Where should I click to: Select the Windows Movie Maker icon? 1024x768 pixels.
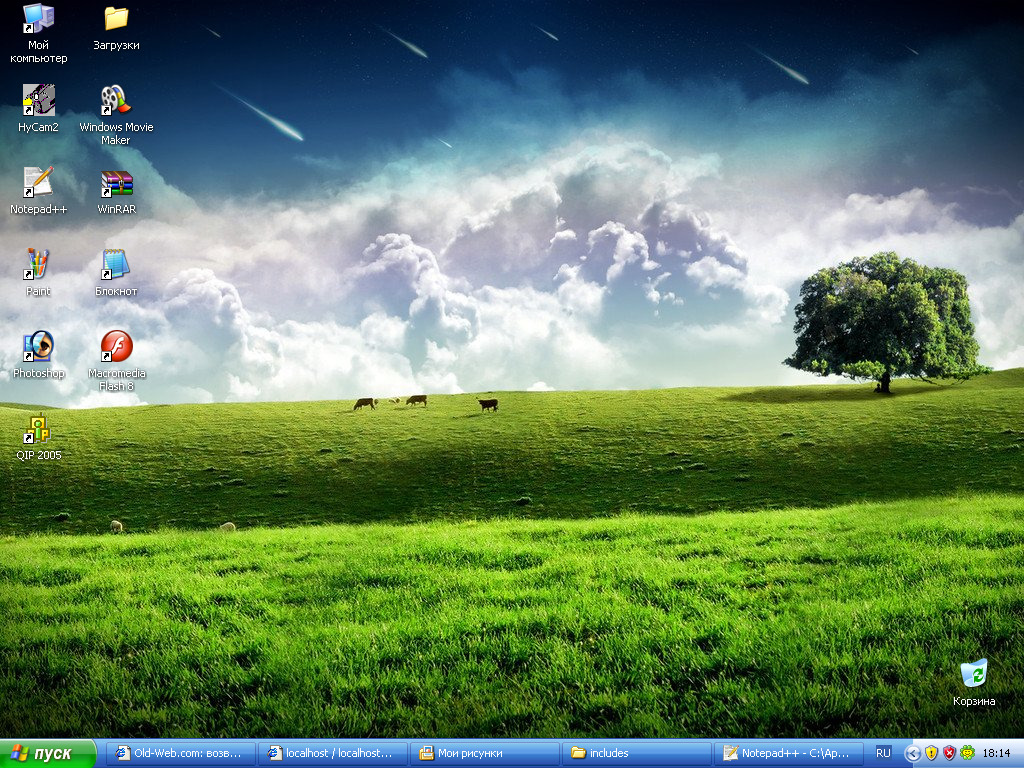point(116,101)
